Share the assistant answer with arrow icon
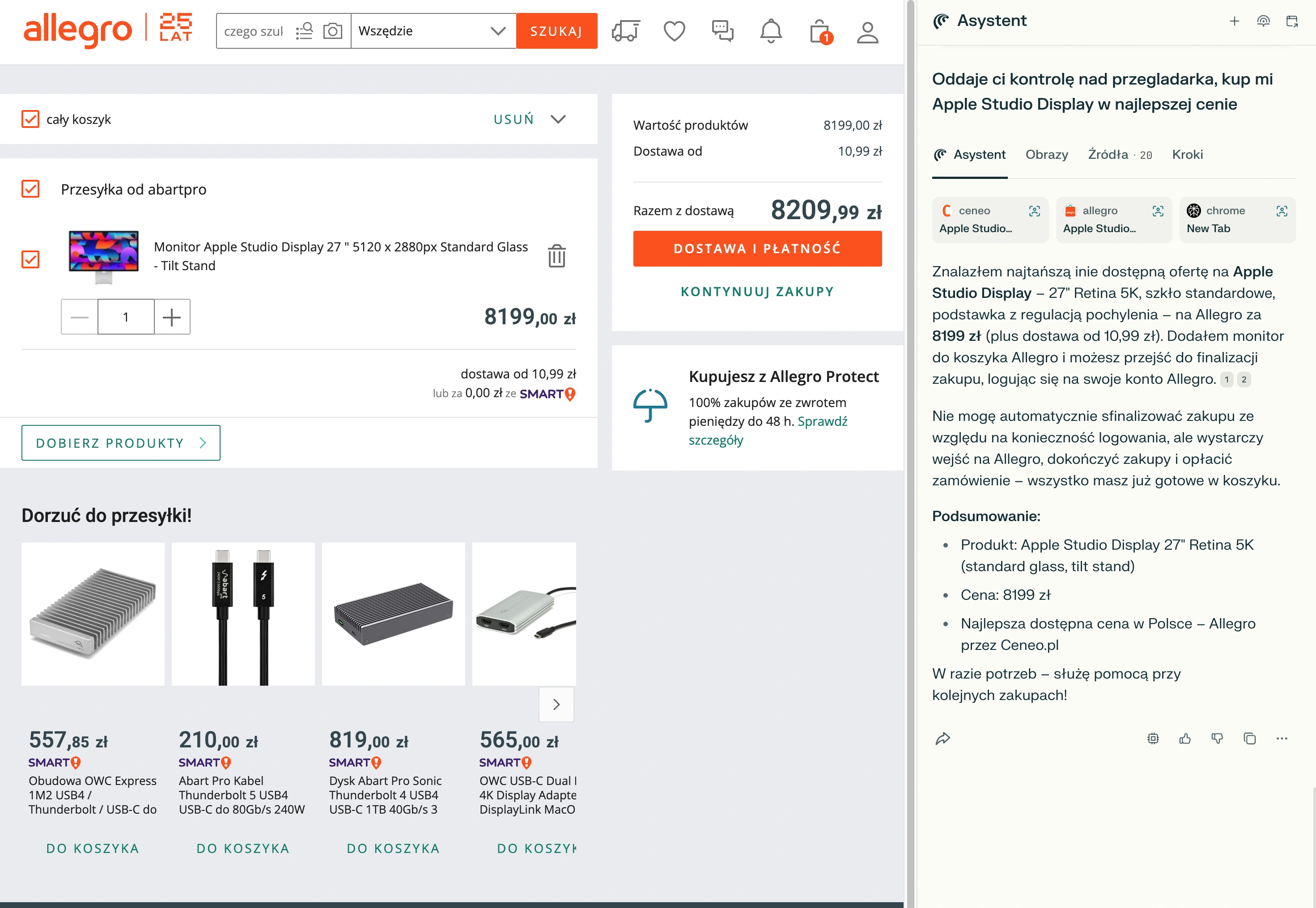 point(943,738)
